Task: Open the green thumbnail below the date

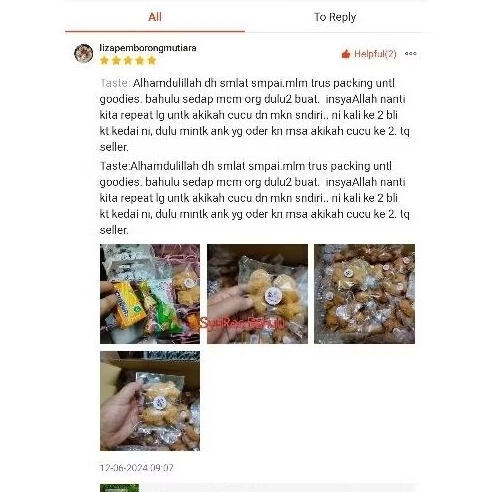Action: (x=119, y=488)
